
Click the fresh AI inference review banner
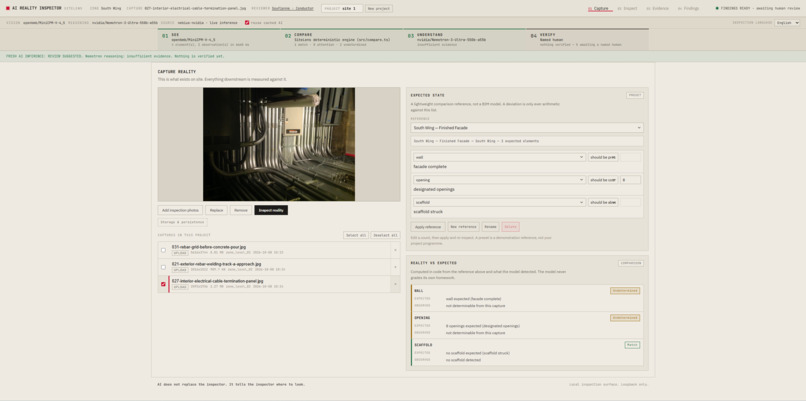tap(403, 57)
